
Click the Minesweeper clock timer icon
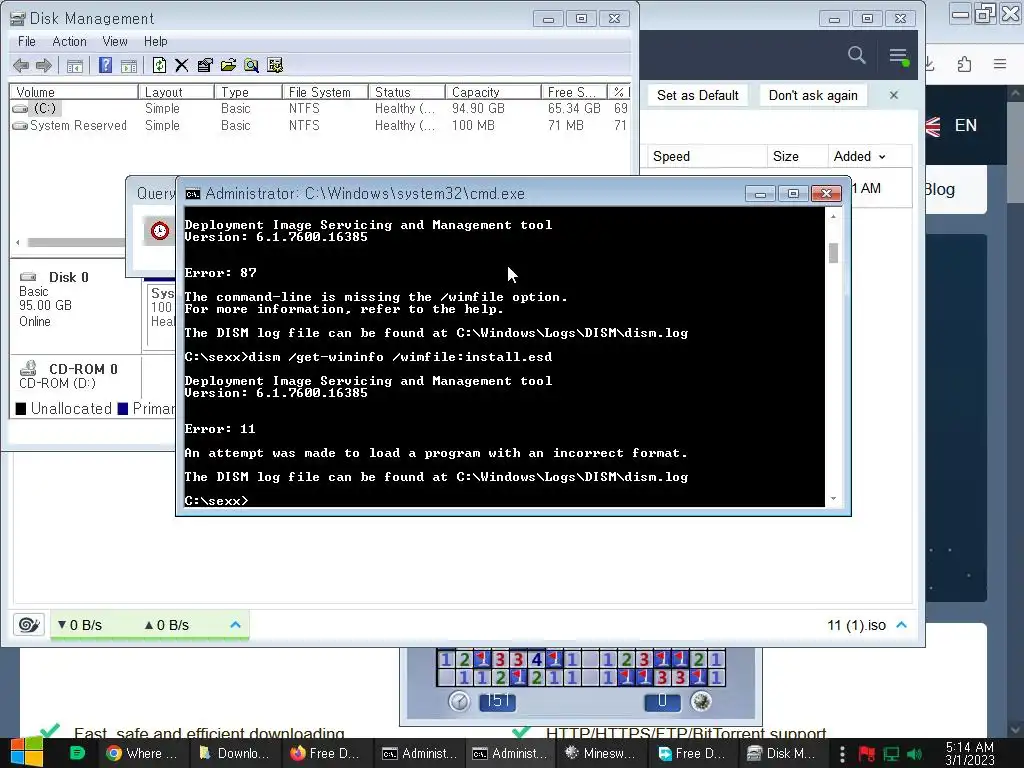(459, 701)
